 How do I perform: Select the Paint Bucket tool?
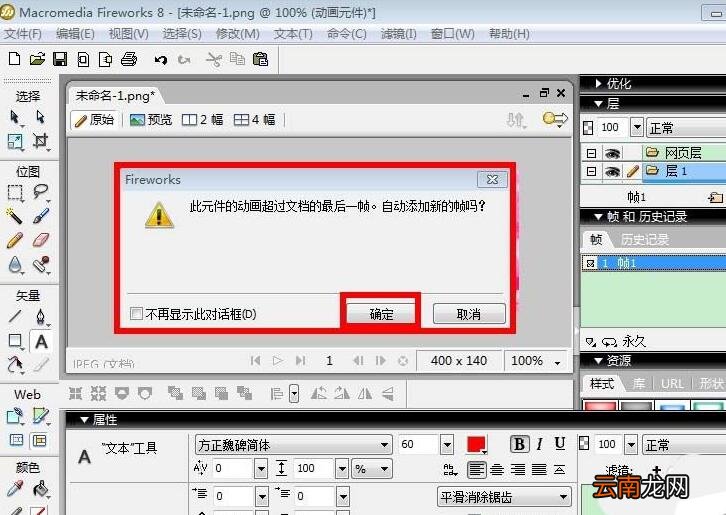[41, 489]
